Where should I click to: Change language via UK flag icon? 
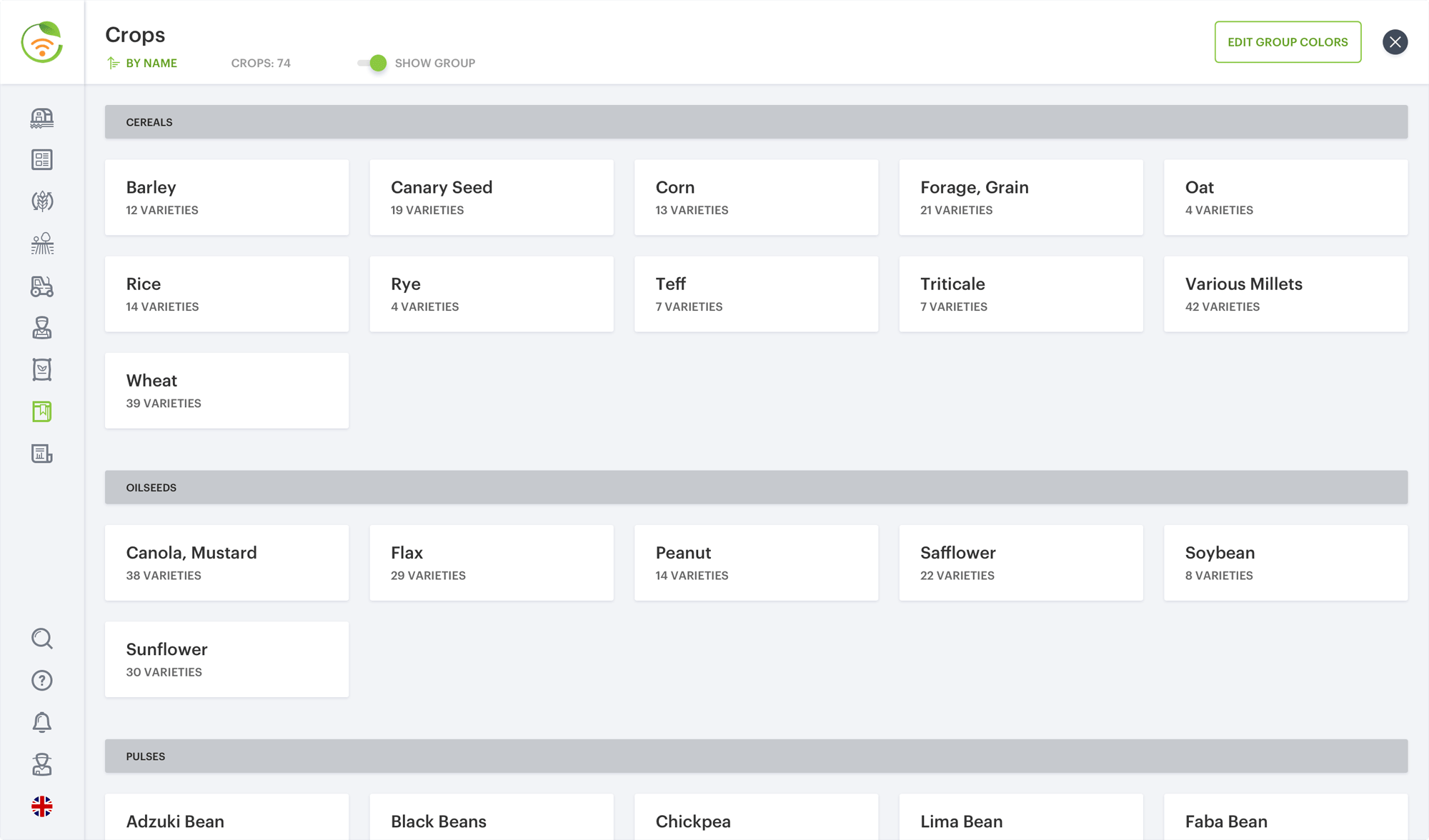(42, 806)
